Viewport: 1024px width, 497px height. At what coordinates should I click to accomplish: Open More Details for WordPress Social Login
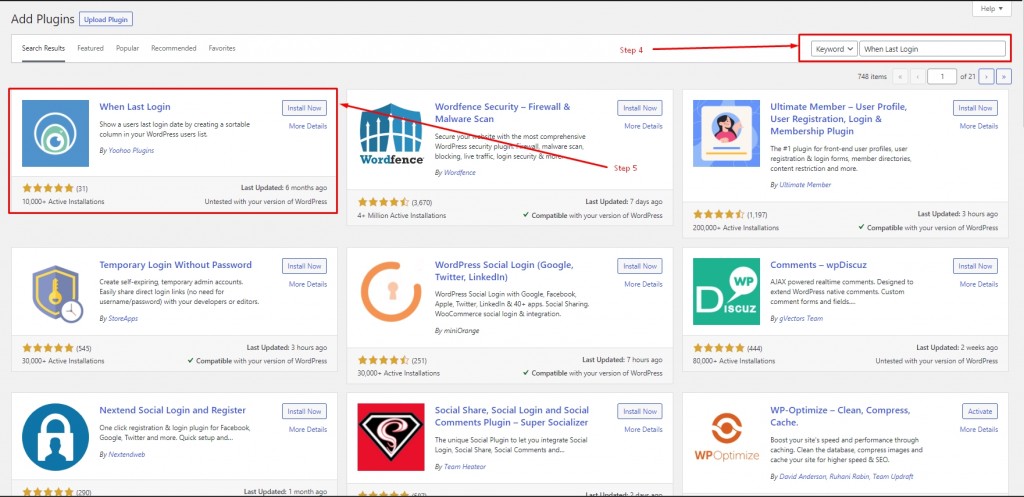[x=643, y=284]
